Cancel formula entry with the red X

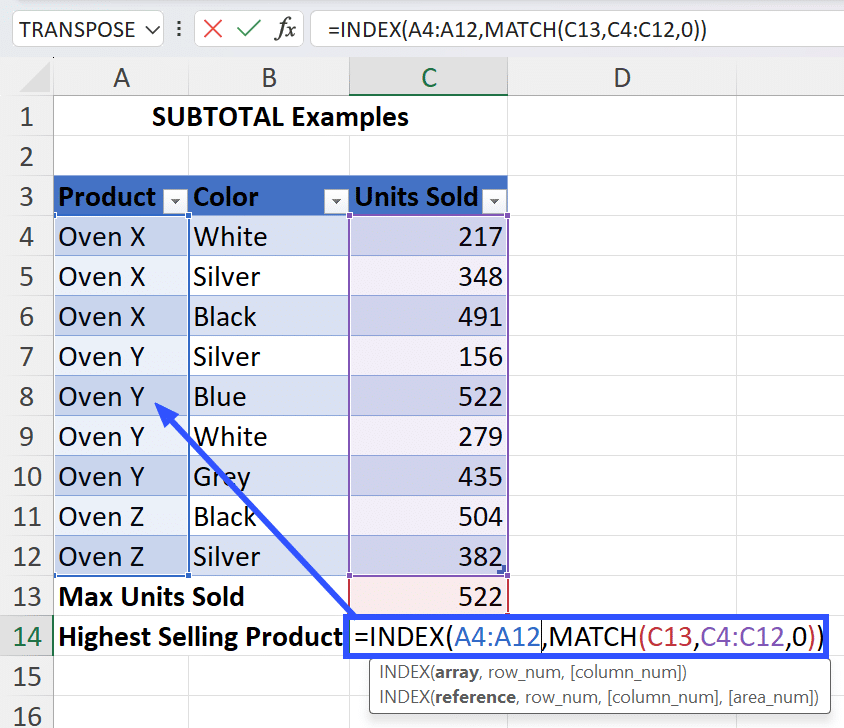click(213, 29)
